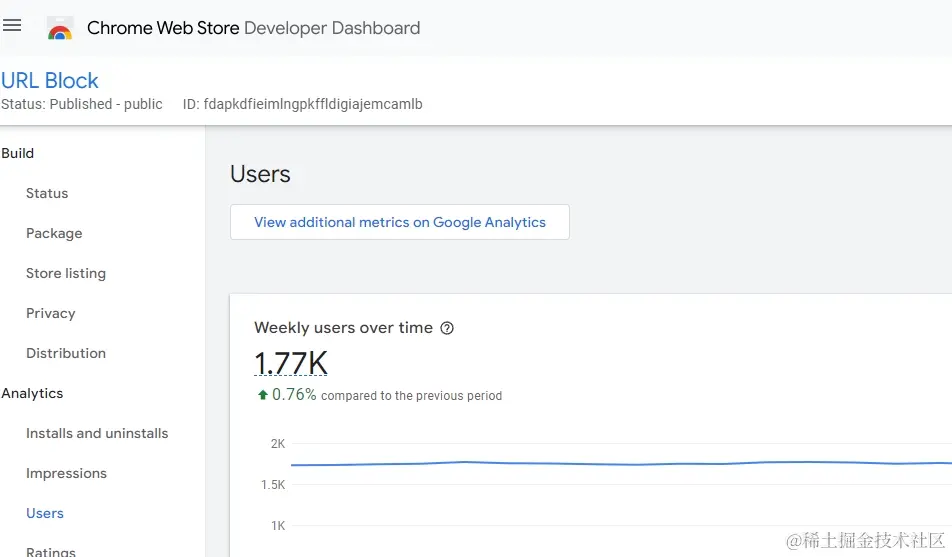Select Privacy in the sidebar

click(50, 313)
